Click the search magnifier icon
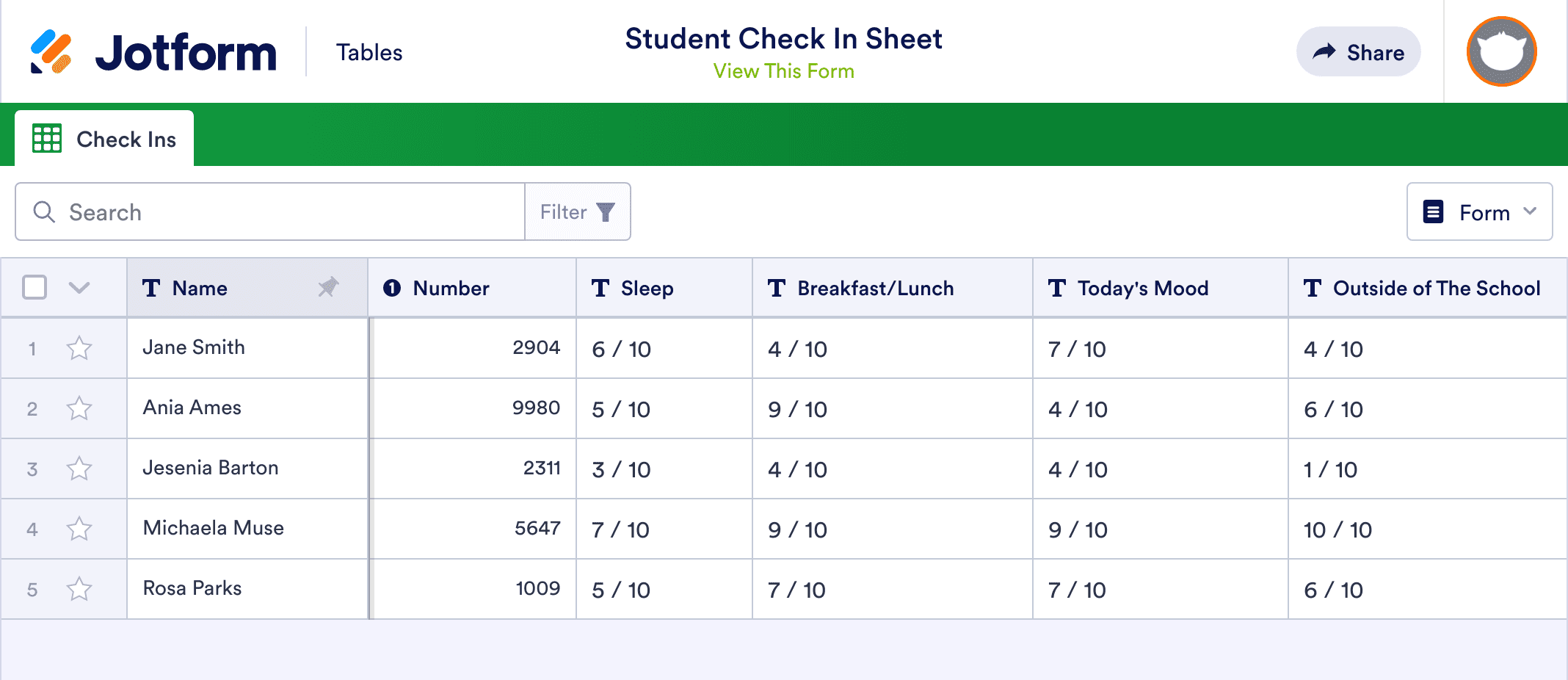This screenshot has width=1568, height=680. 43,211
